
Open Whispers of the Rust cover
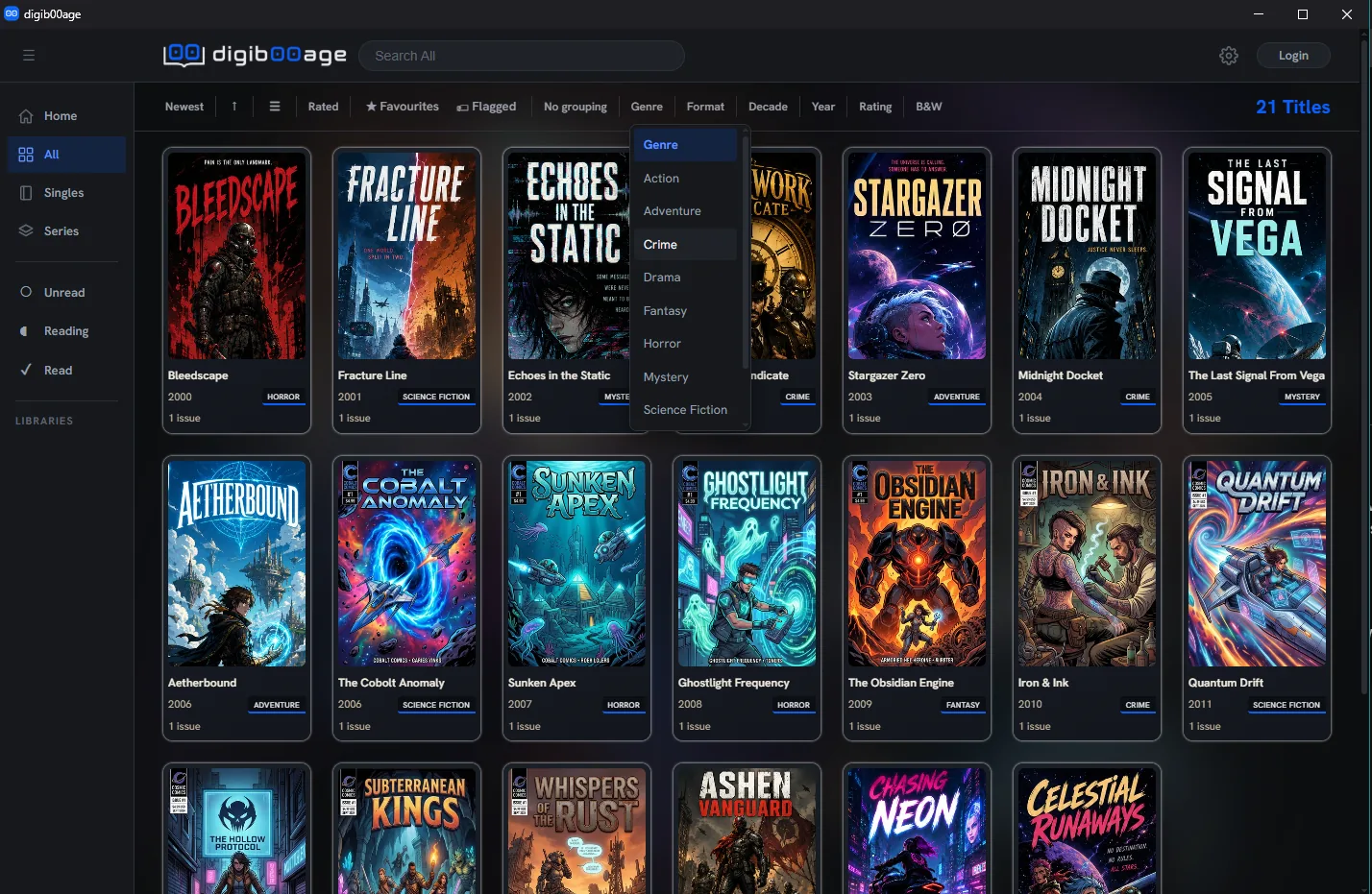(x=576, y=831)
